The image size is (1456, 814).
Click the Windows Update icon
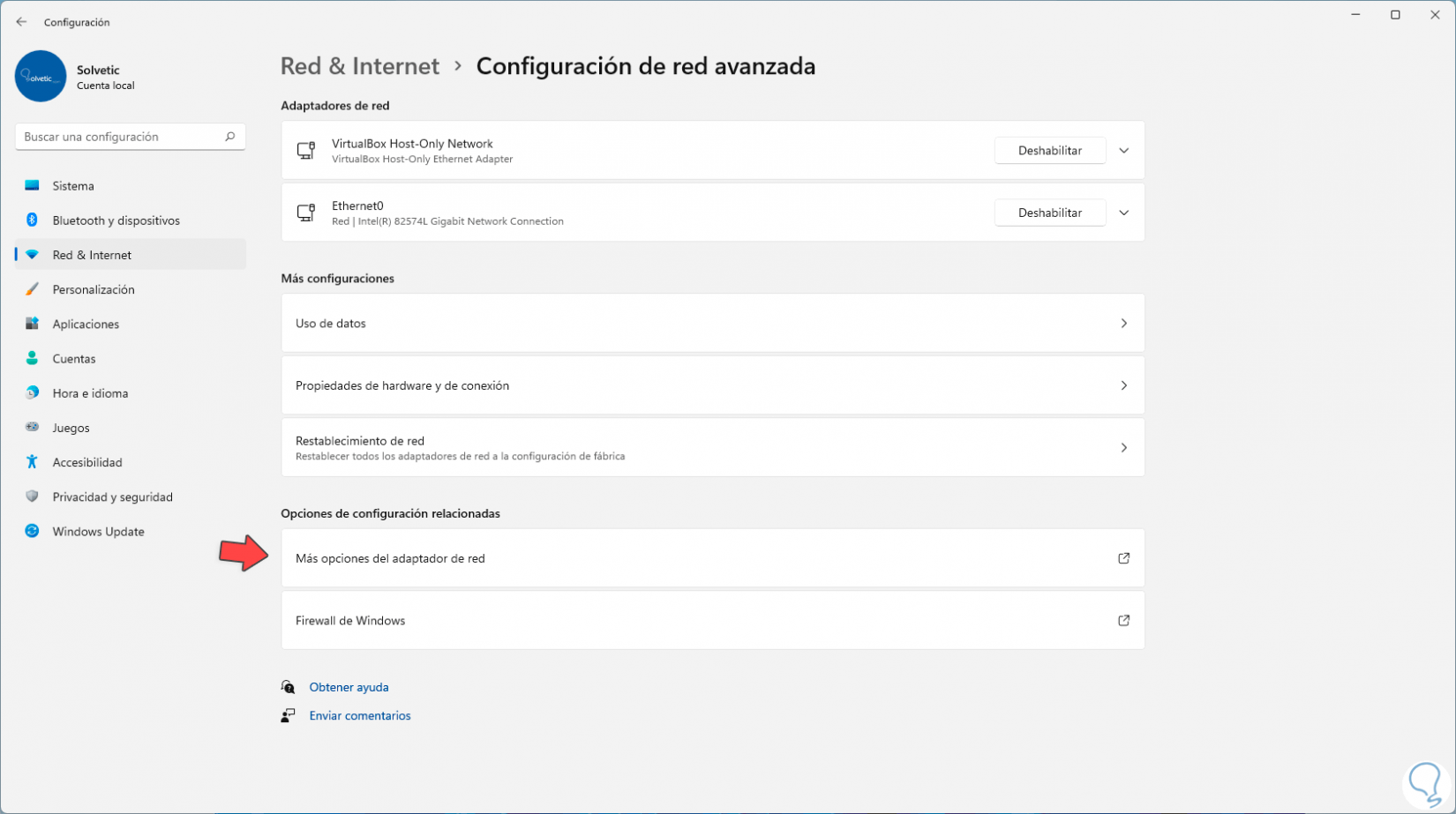tap(32, 531)
